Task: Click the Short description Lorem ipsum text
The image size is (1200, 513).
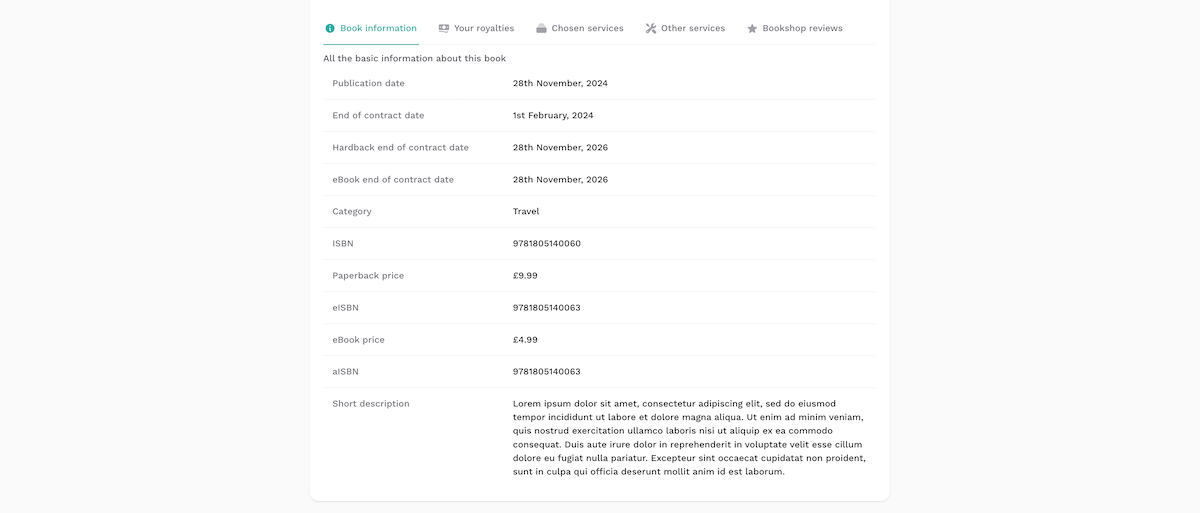Action: click(x=689, y=437)
